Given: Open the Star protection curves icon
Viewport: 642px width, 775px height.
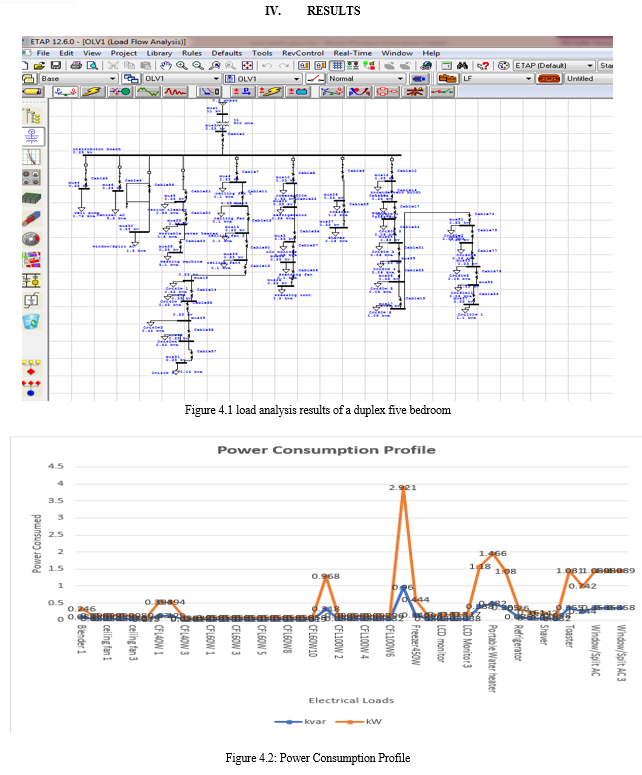Looking at the screenshot, I should coord(32,157).
